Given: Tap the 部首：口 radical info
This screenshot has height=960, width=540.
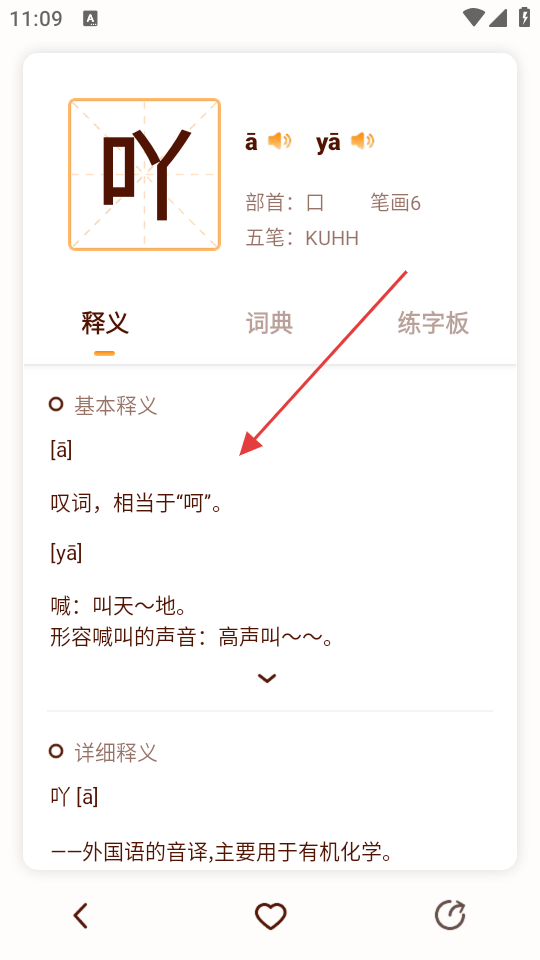Looking at the screenshot, I should click(x=285, y=203).
